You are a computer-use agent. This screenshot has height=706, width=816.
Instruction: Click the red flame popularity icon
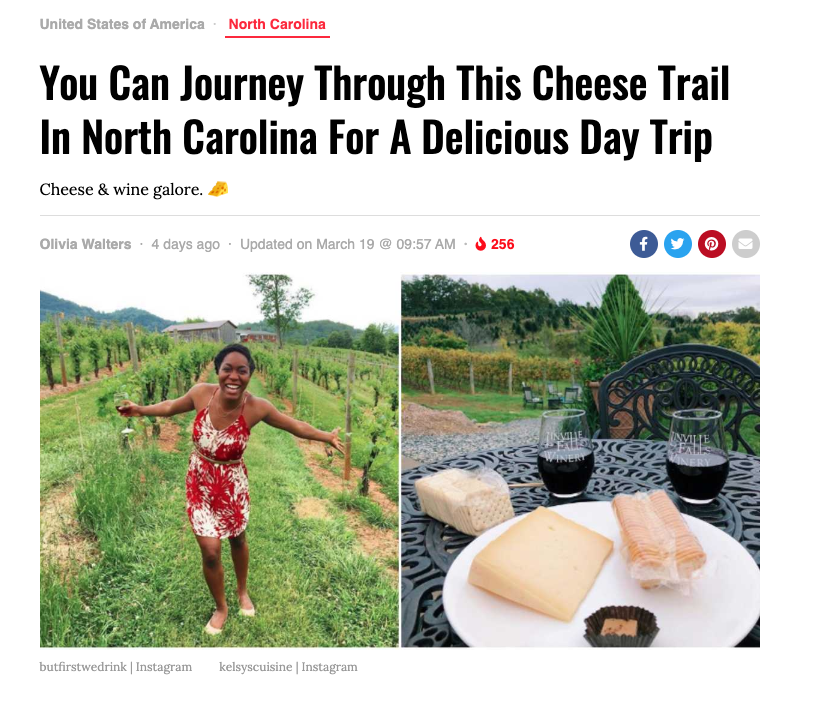coord(481,244)
